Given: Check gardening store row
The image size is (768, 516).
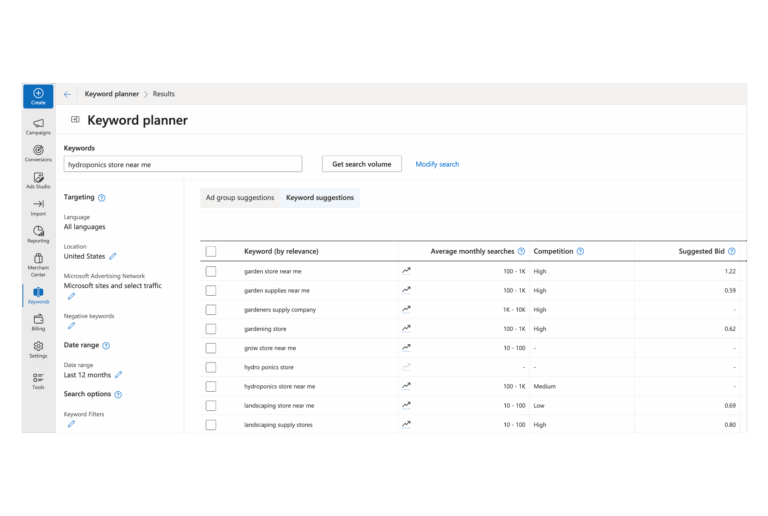Looking at the screenshot, I should coord(211,328).
